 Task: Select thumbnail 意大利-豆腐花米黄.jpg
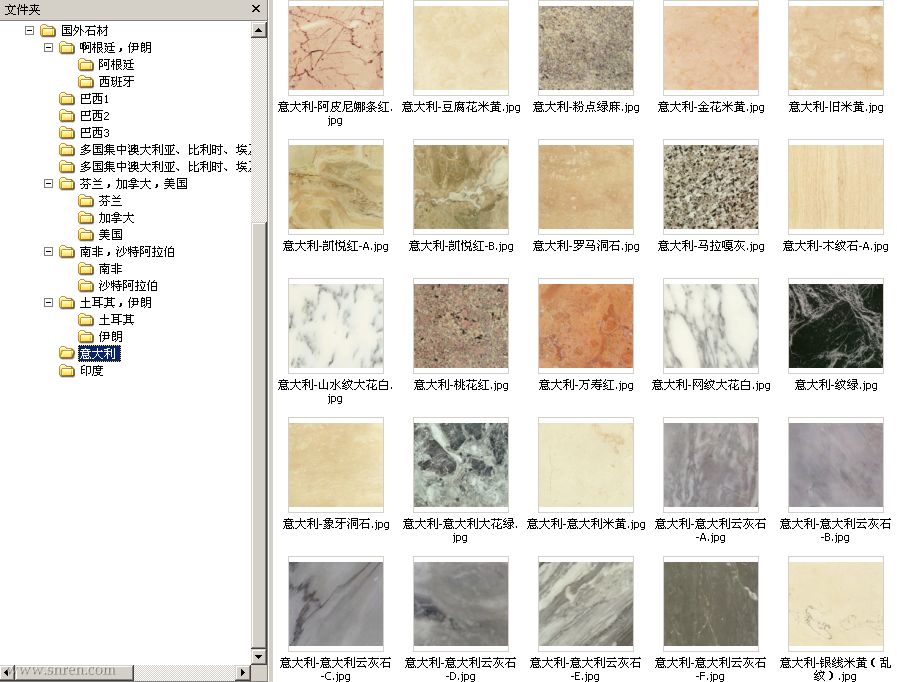(x=461, y=48)
